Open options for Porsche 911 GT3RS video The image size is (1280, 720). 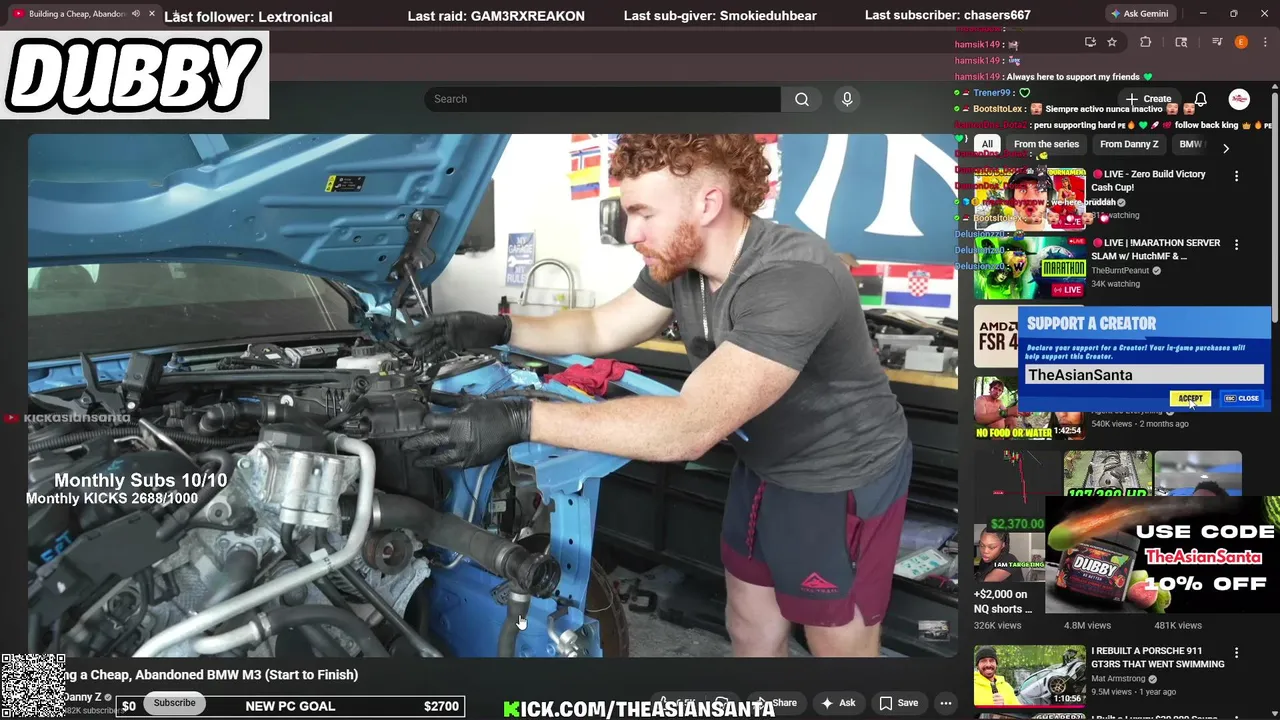(1236, 653)
